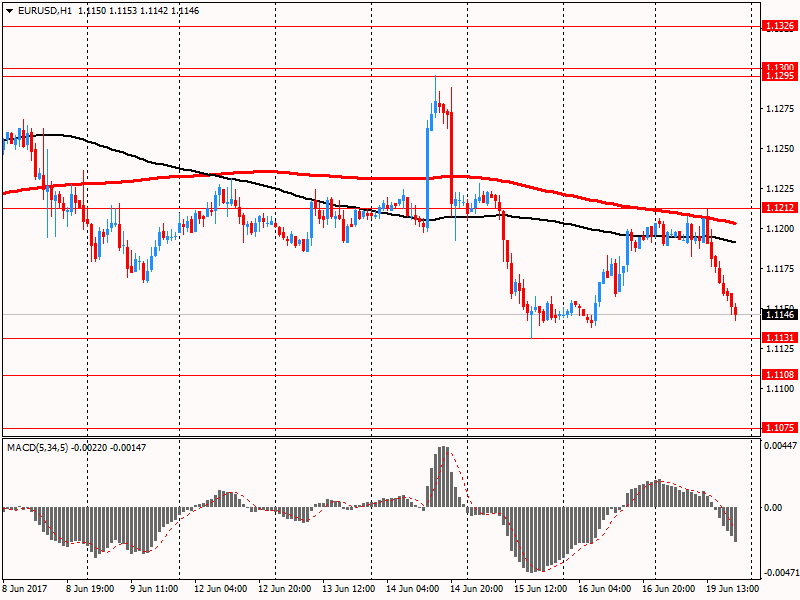Select the 1.1212 red price level label
This screenshot has width=800, height=600.
click(780, 208)
